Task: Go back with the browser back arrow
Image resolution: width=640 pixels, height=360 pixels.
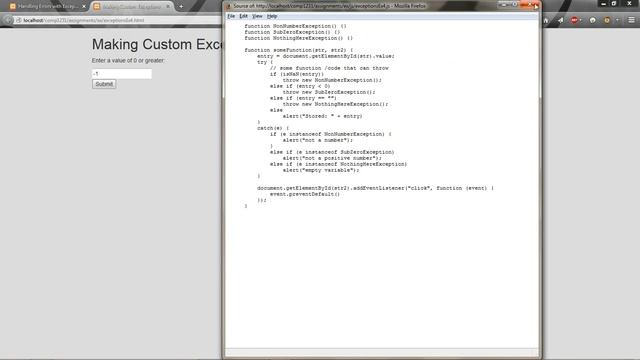Action: click(7, 20)
